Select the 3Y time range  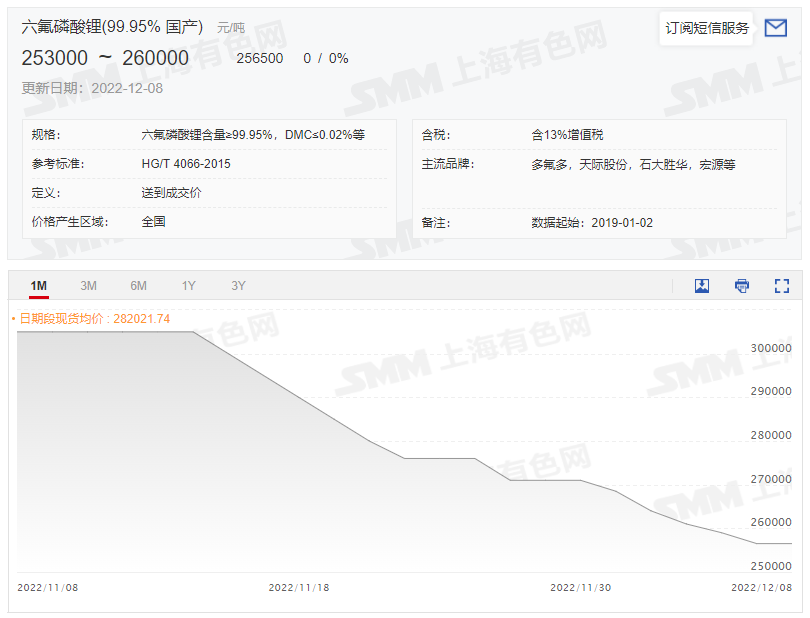point(238,286)
